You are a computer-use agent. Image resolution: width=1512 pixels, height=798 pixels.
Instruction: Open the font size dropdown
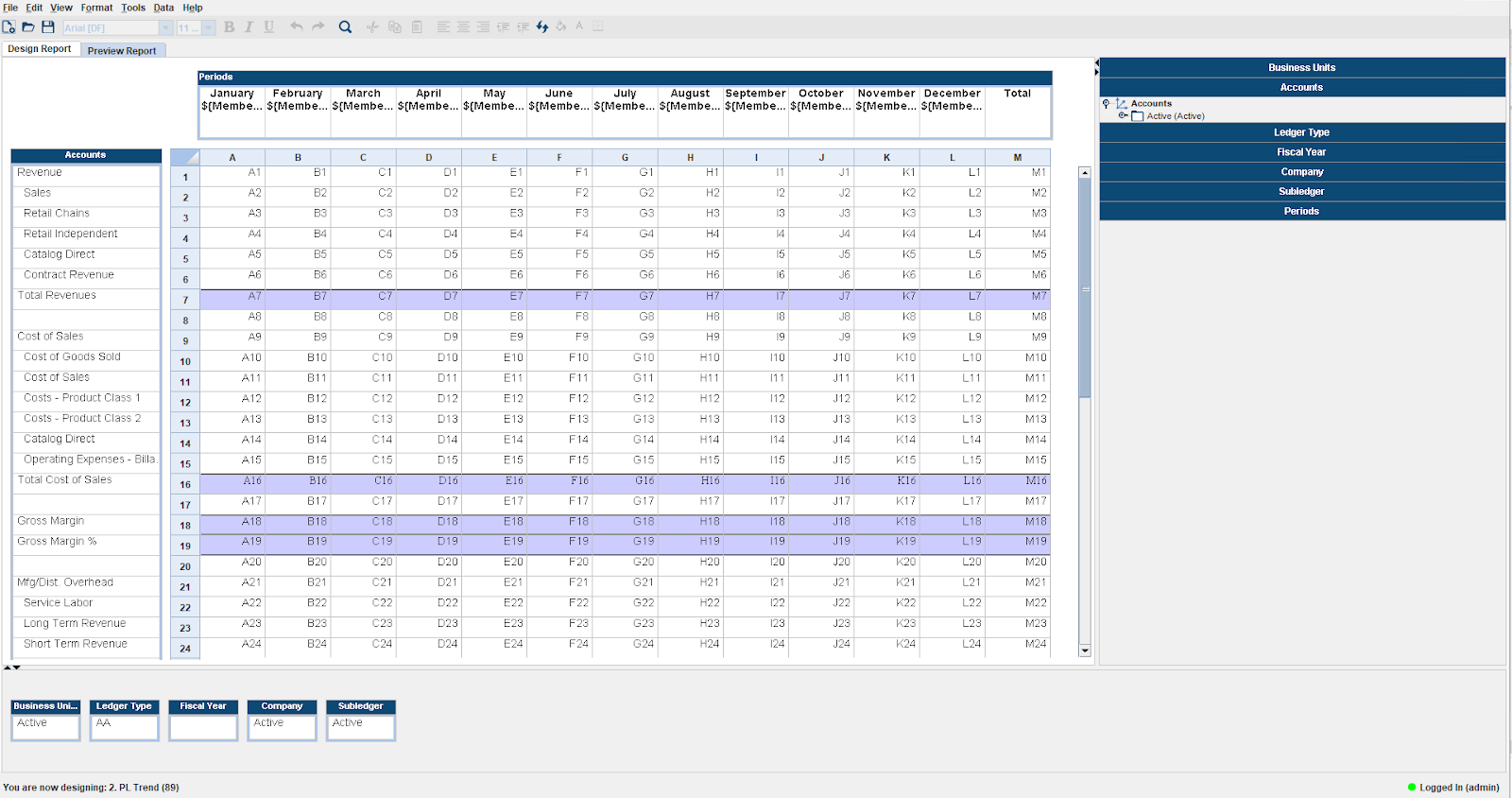tap(209, 28)
